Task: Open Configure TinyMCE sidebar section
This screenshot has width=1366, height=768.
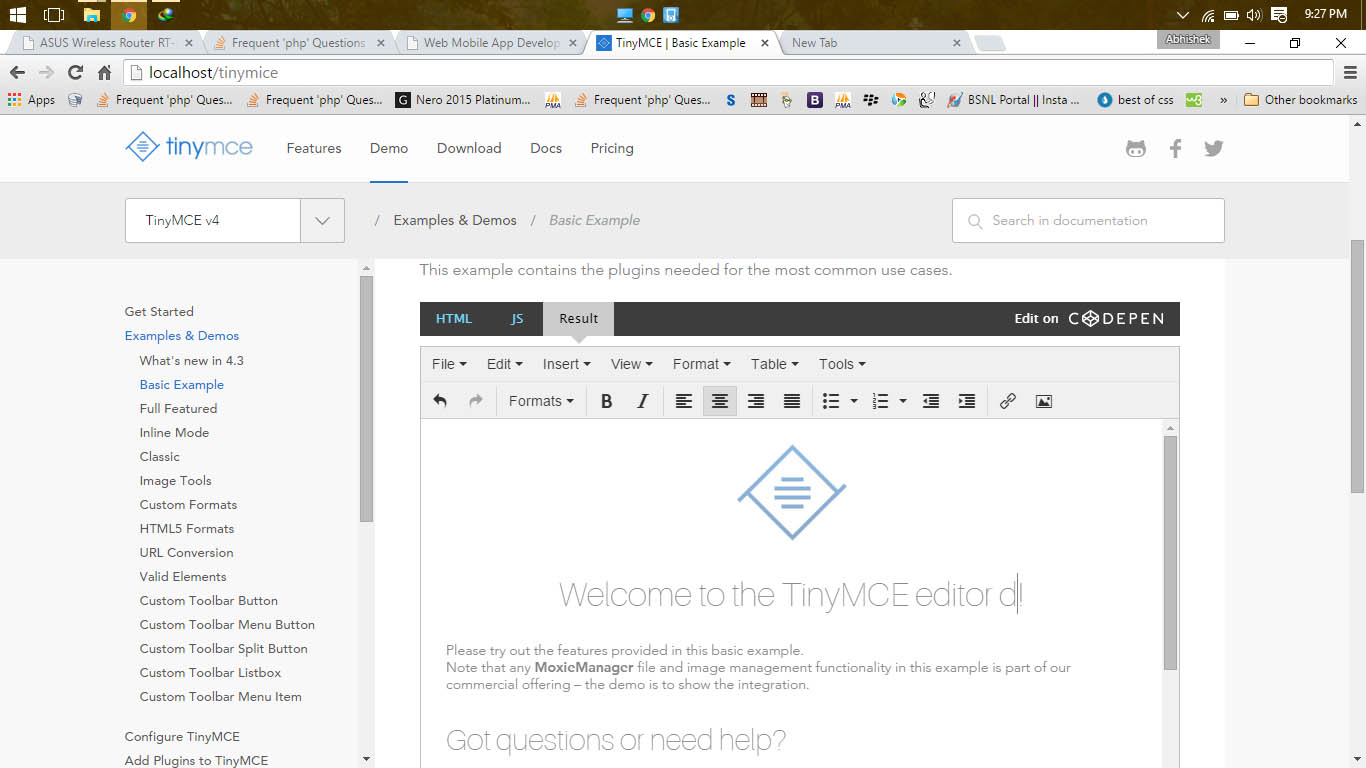Action: [x=182, y=736]
